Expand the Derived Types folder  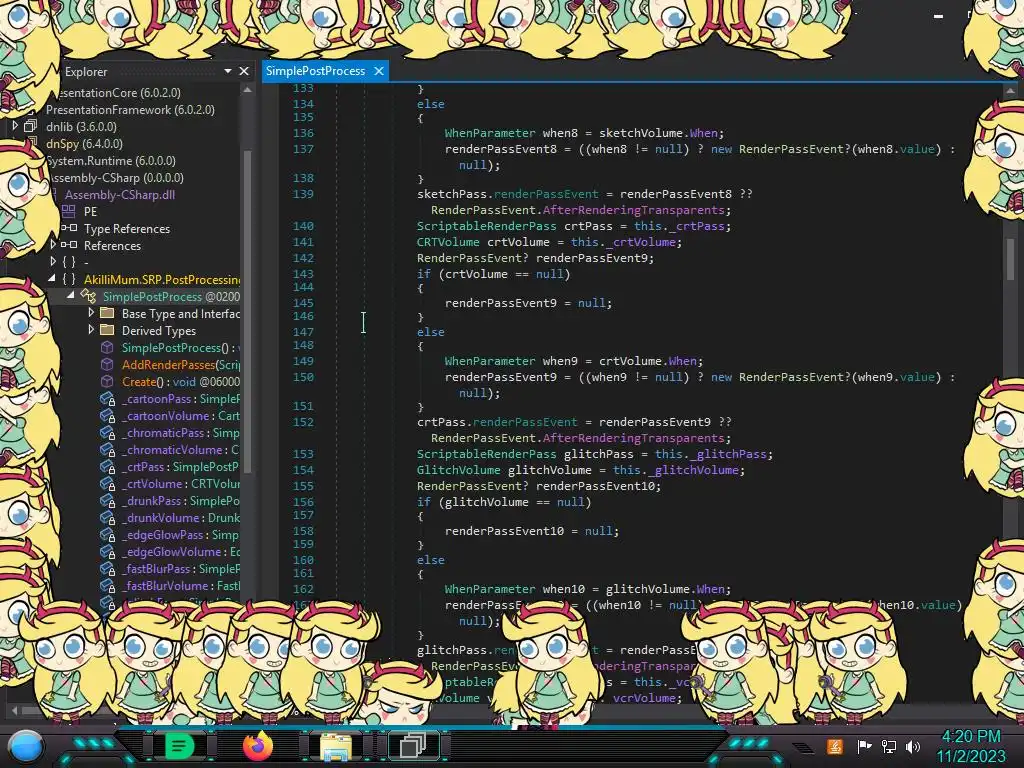(x=91, y=330)
